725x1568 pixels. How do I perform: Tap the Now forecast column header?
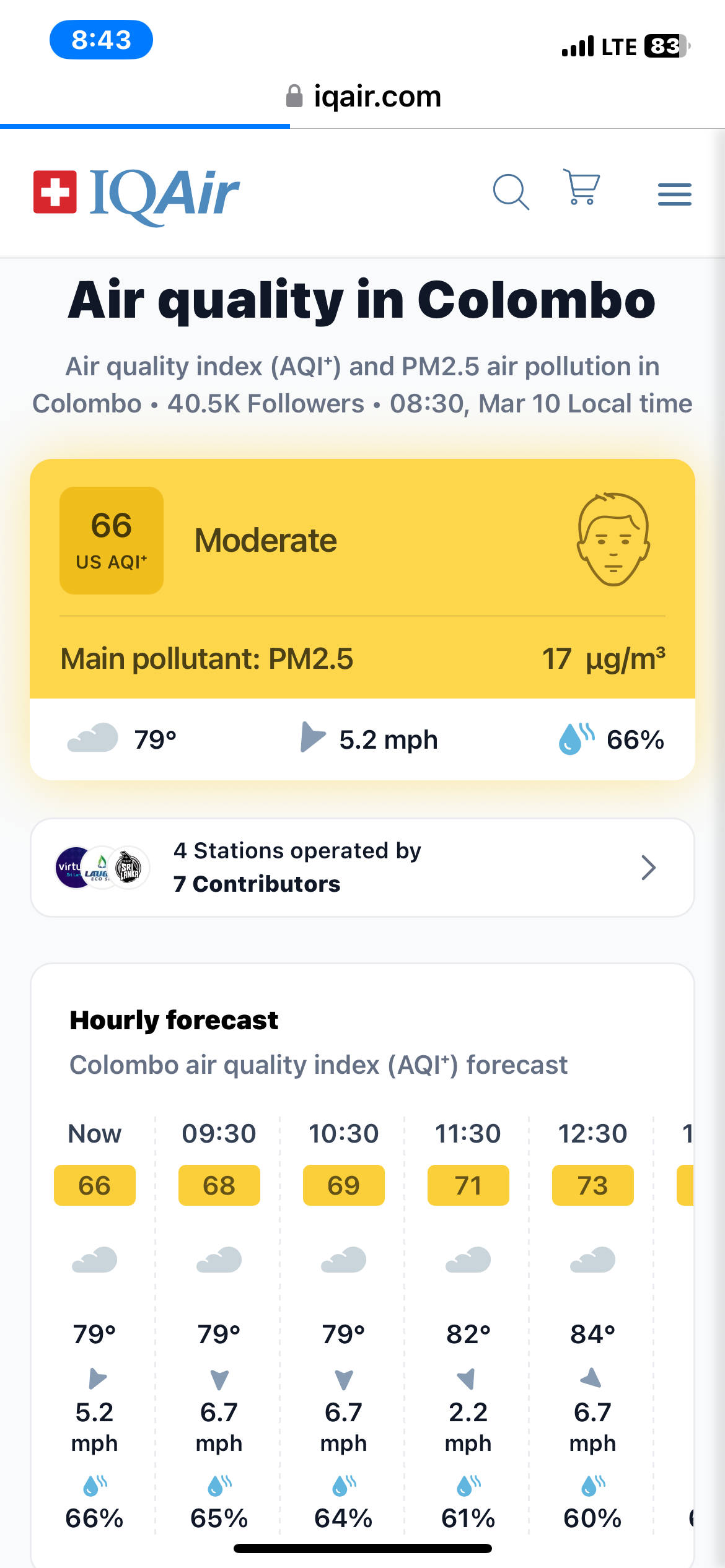(95, 1133)
